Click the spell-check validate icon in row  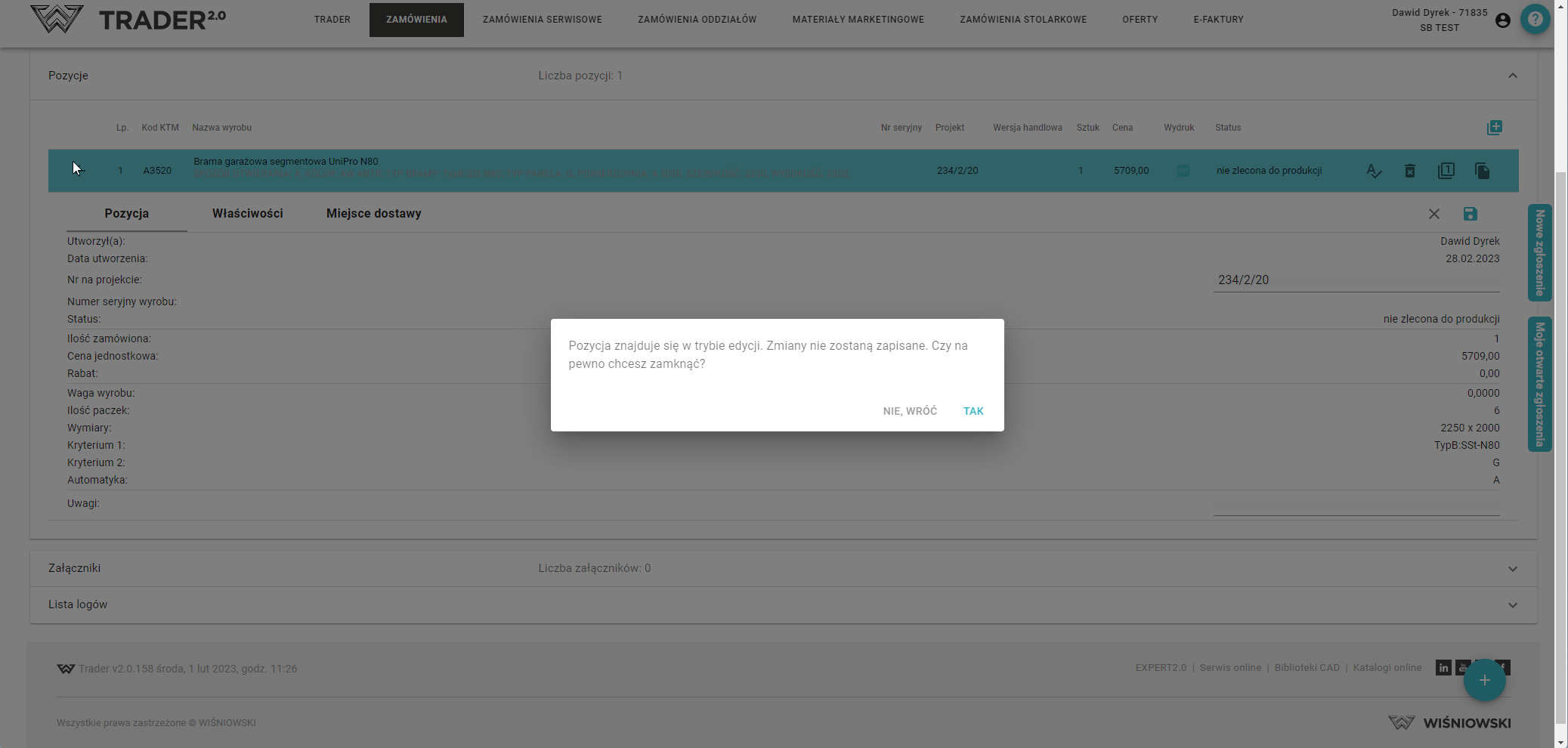(1373, 171)
